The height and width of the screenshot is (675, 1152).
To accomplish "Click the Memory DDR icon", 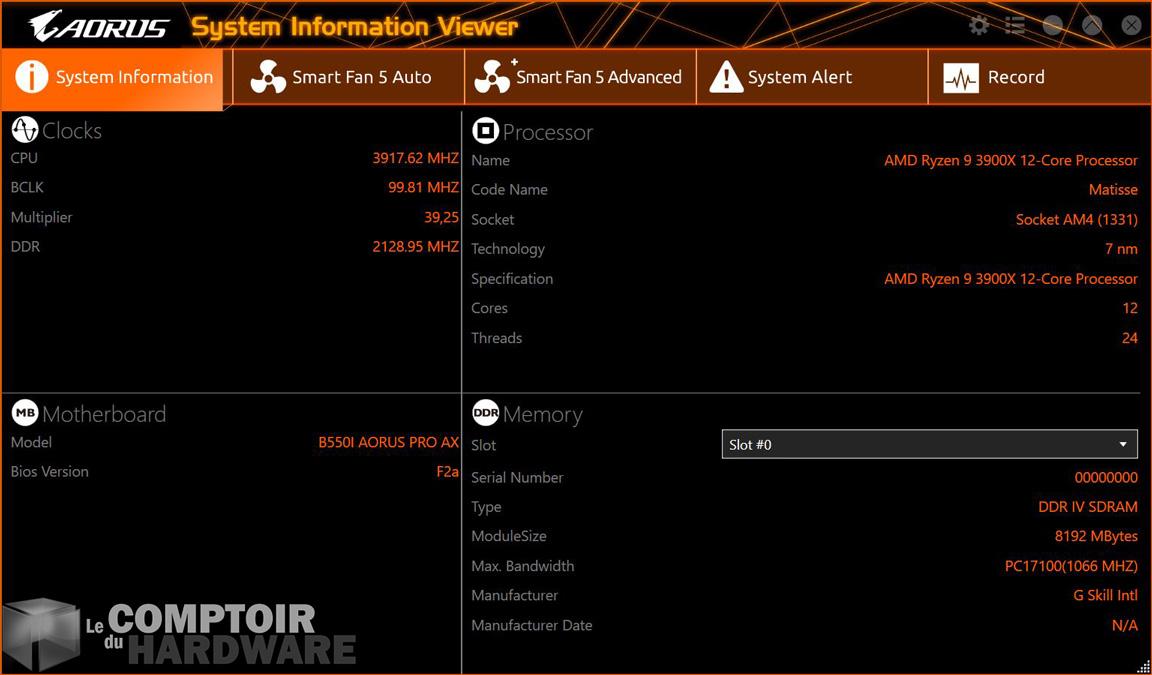I will pos(486,414).
